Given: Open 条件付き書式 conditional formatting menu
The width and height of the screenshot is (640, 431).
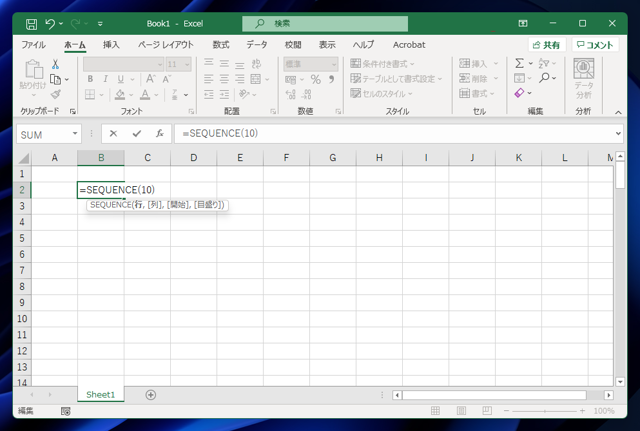Looking at the screenshot, I should point(382,64).
